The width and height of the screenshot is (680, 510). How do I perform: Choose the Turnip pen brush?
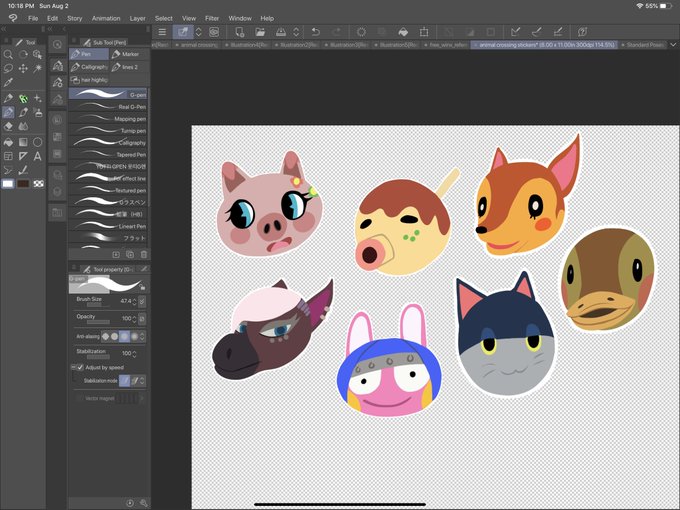(108, 130)
